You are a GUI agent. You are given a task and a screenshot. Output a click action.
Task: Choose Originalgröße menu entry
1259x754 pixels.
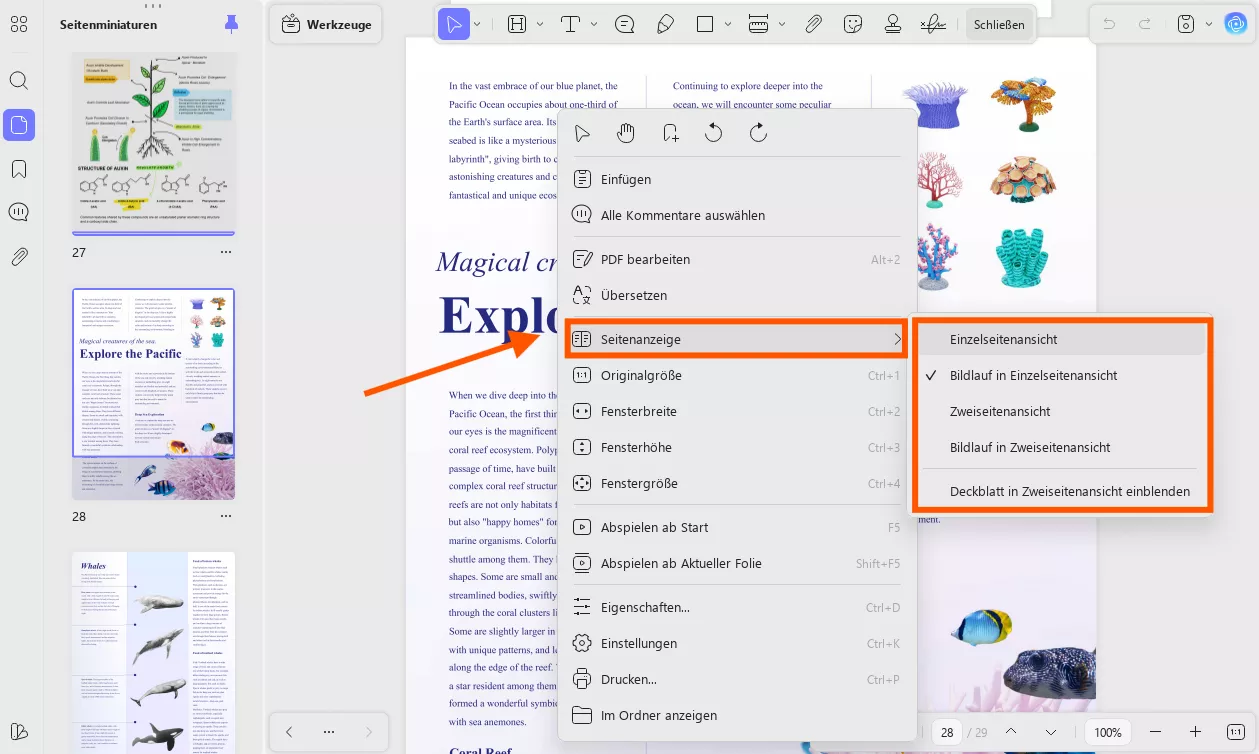736,375
